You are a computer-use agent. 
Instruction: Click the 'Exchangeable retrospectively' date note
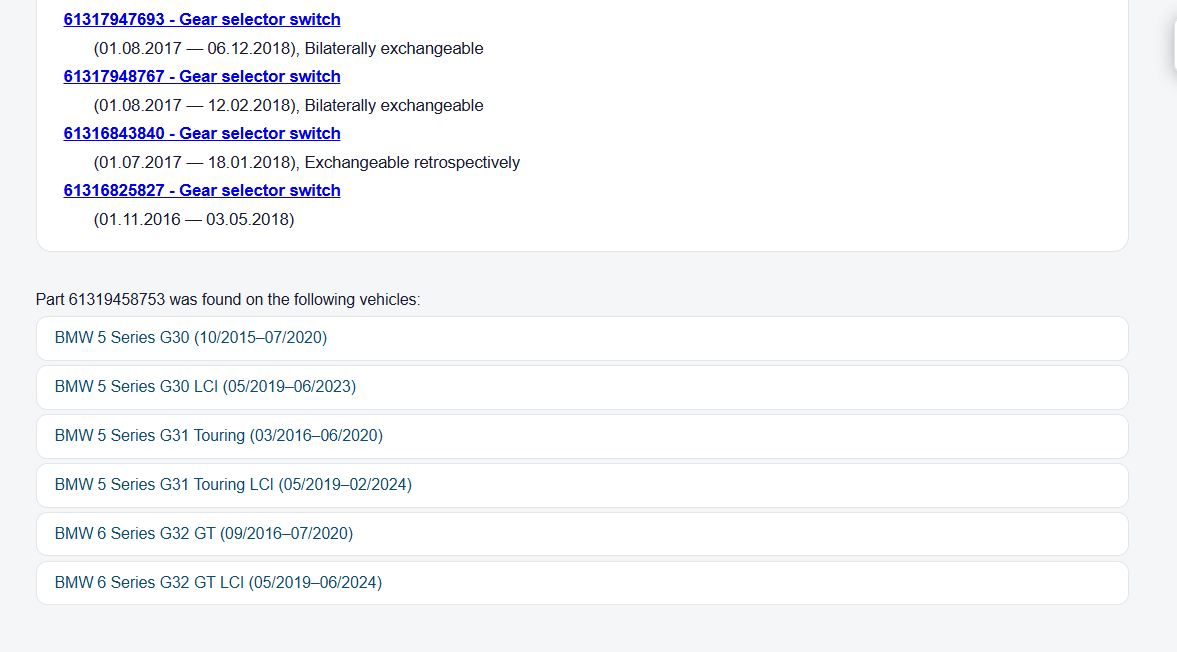[x=306, y=163]
